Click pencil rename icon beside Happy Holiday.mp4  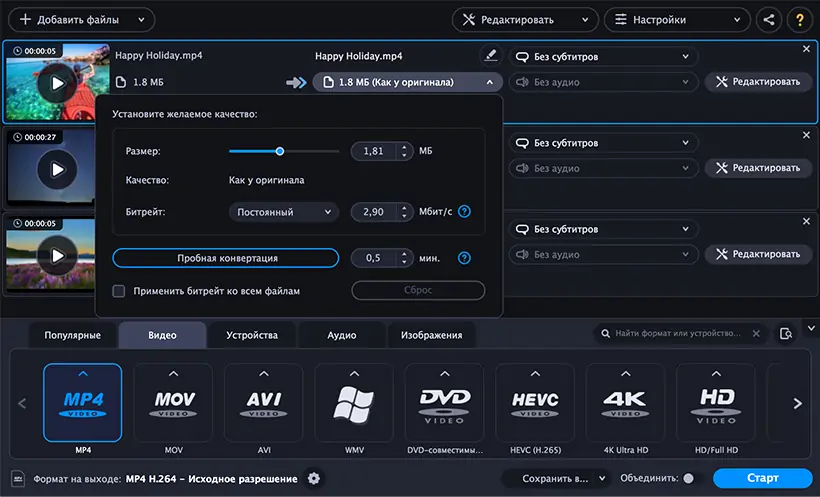coord(491,55)
